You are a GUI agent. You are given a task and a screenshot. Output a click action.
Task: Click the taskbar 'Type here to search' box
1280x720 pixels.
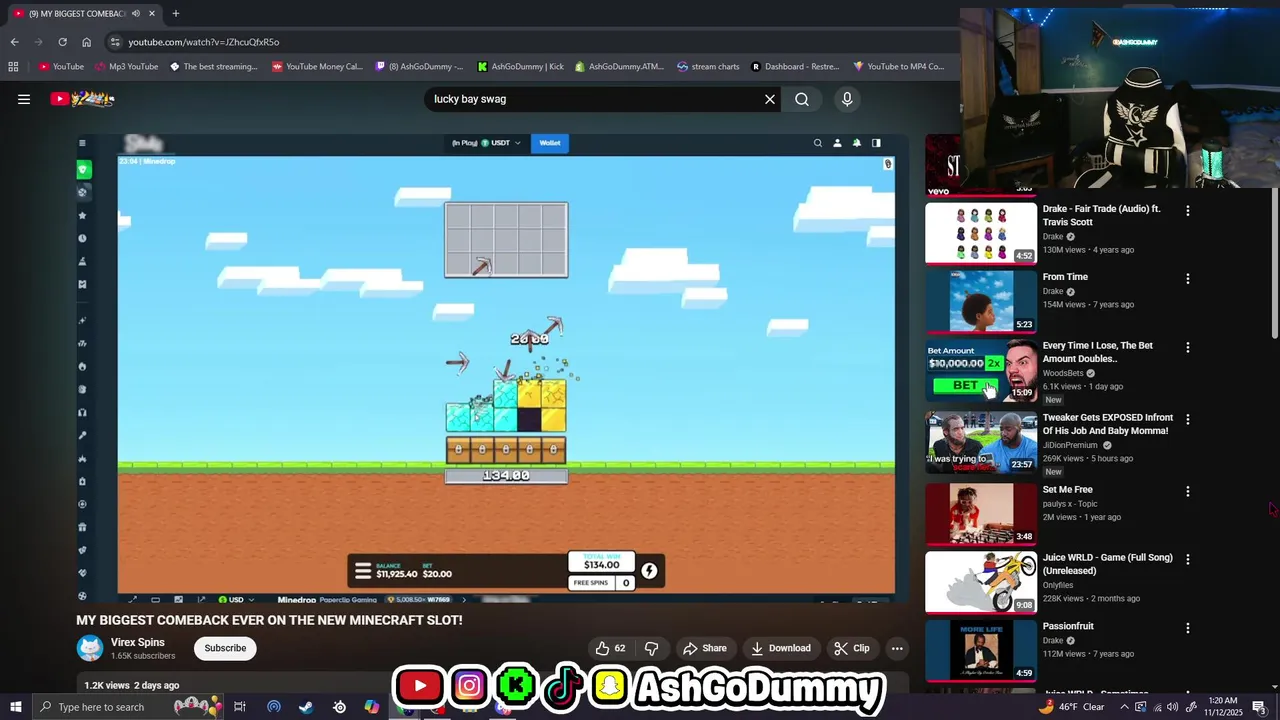(128, 707)
